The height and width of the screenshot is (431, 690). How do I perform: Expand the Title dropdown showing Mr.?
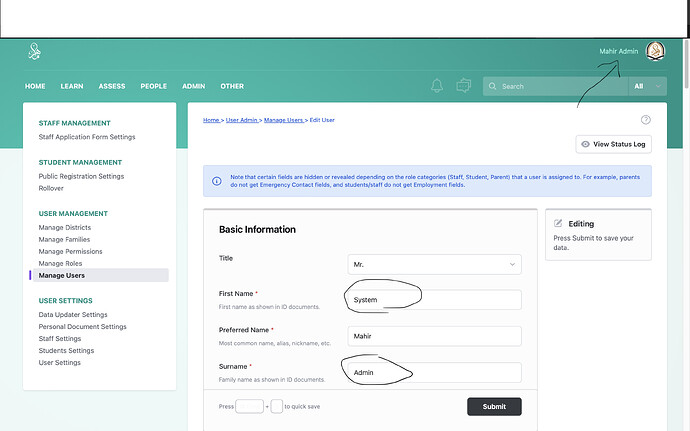pos(435,264)
